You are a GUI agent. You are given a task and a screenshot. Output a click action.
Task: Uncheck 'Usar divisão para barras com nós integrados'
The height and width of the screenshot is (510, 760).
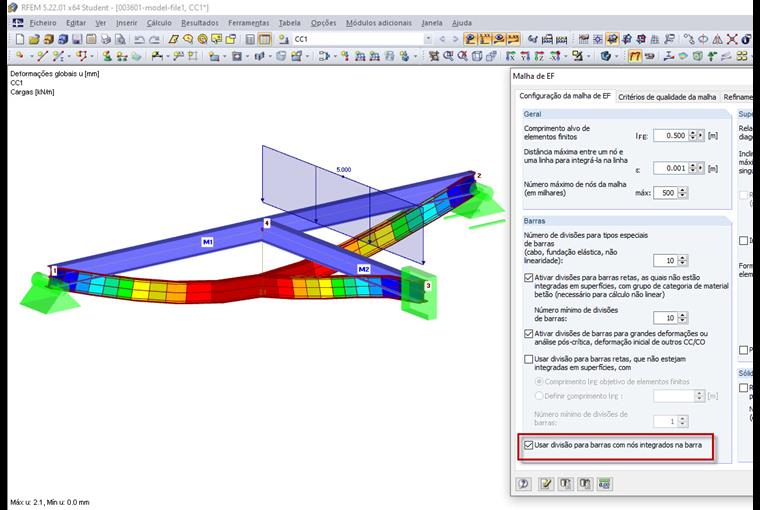click(x=528, y=445)
